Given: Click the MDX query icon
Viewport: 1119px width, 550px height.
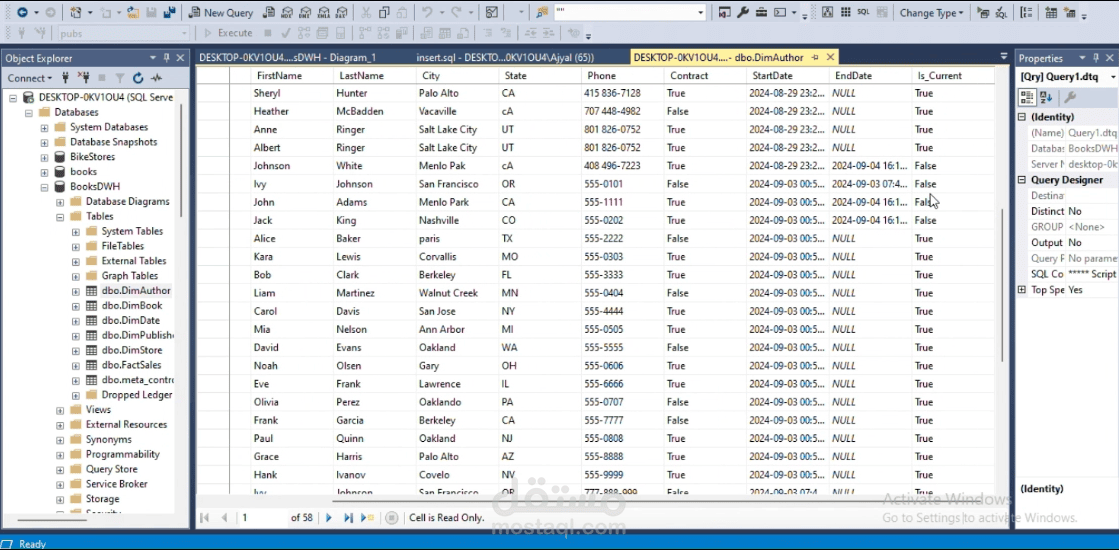Looking at the screenshot, I should coord(286,13).
